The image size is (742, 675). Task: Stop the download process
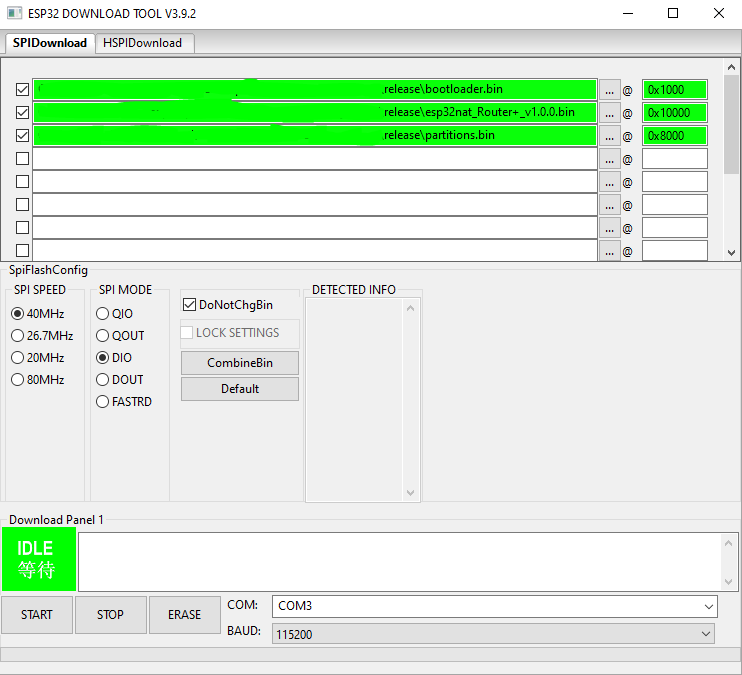pos(111,615)
